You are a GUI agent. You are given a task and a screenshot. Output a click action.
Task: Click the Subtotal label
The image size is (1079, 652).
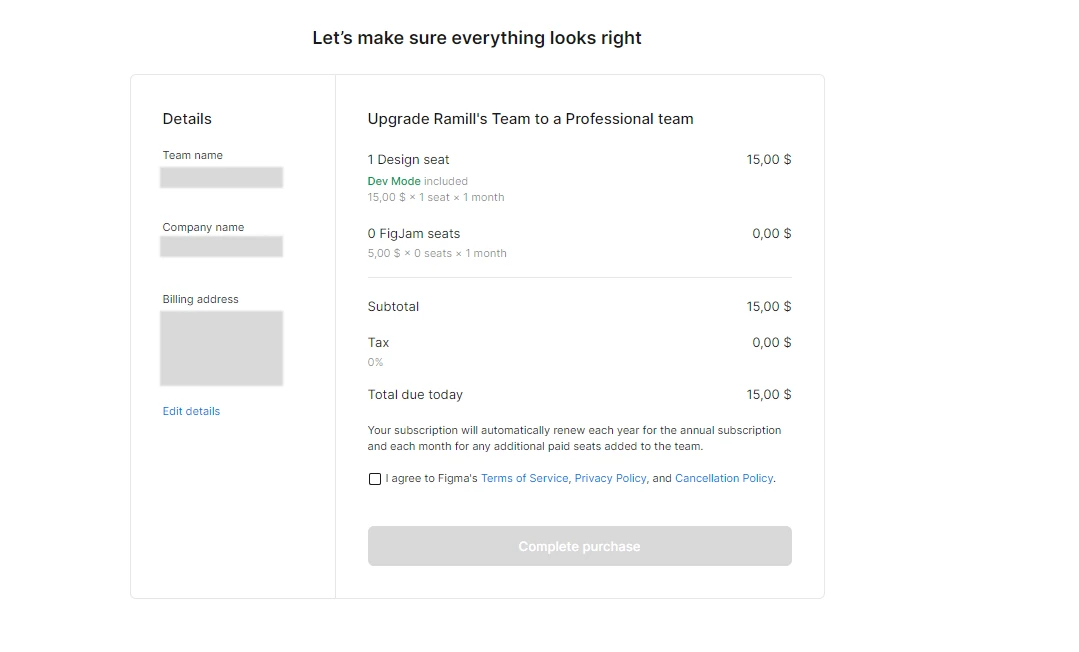pyautogui.click(x=393, y=306)
